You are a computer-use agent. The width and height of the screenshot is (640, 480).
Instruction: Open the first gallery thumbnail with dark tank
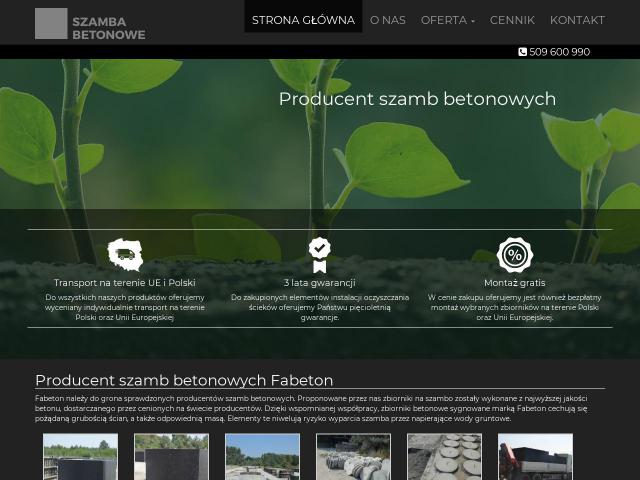pyautogui.click(x=80, y=457)
